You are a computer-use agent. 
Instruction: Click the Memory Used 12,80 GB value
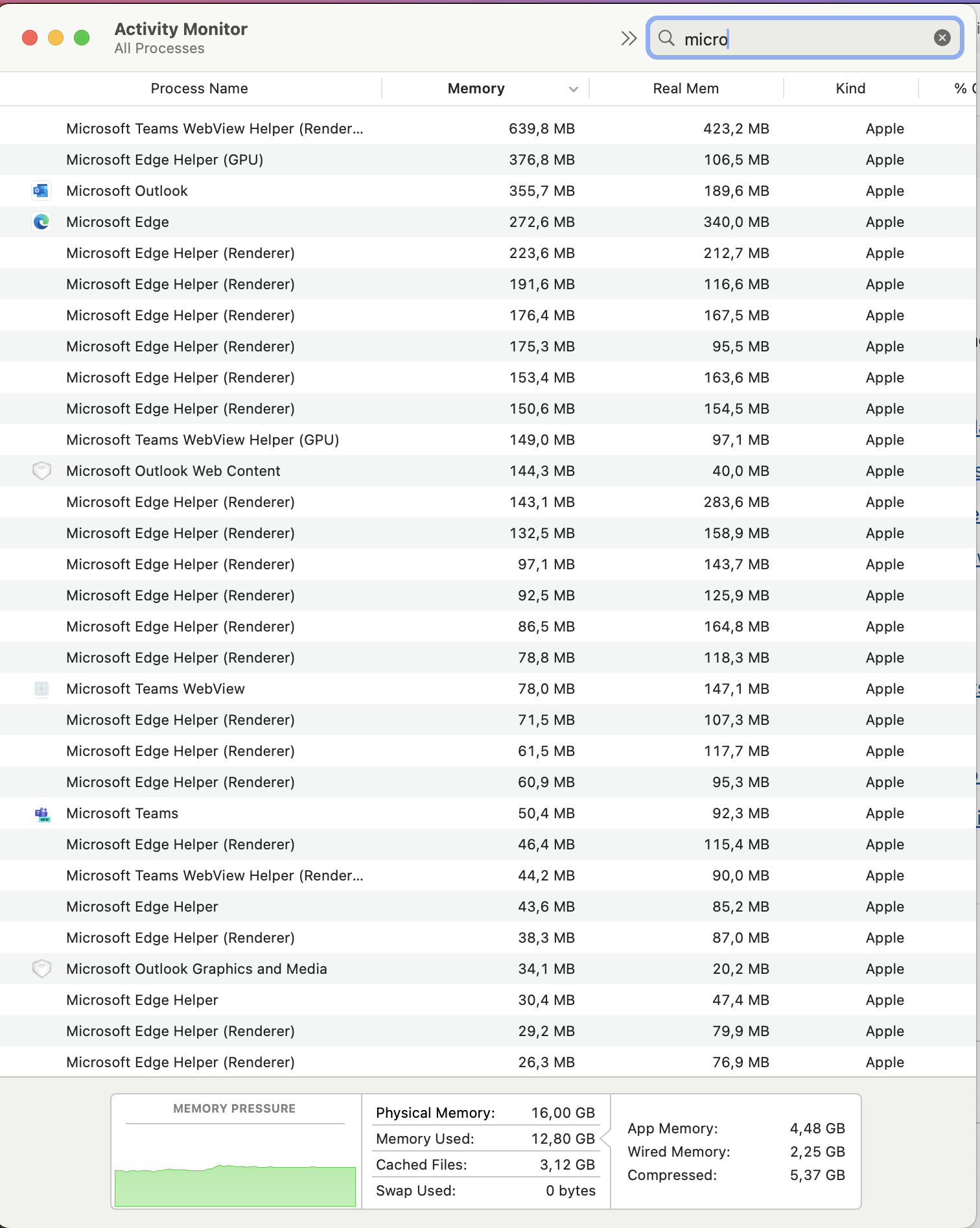coord(563,1139)
